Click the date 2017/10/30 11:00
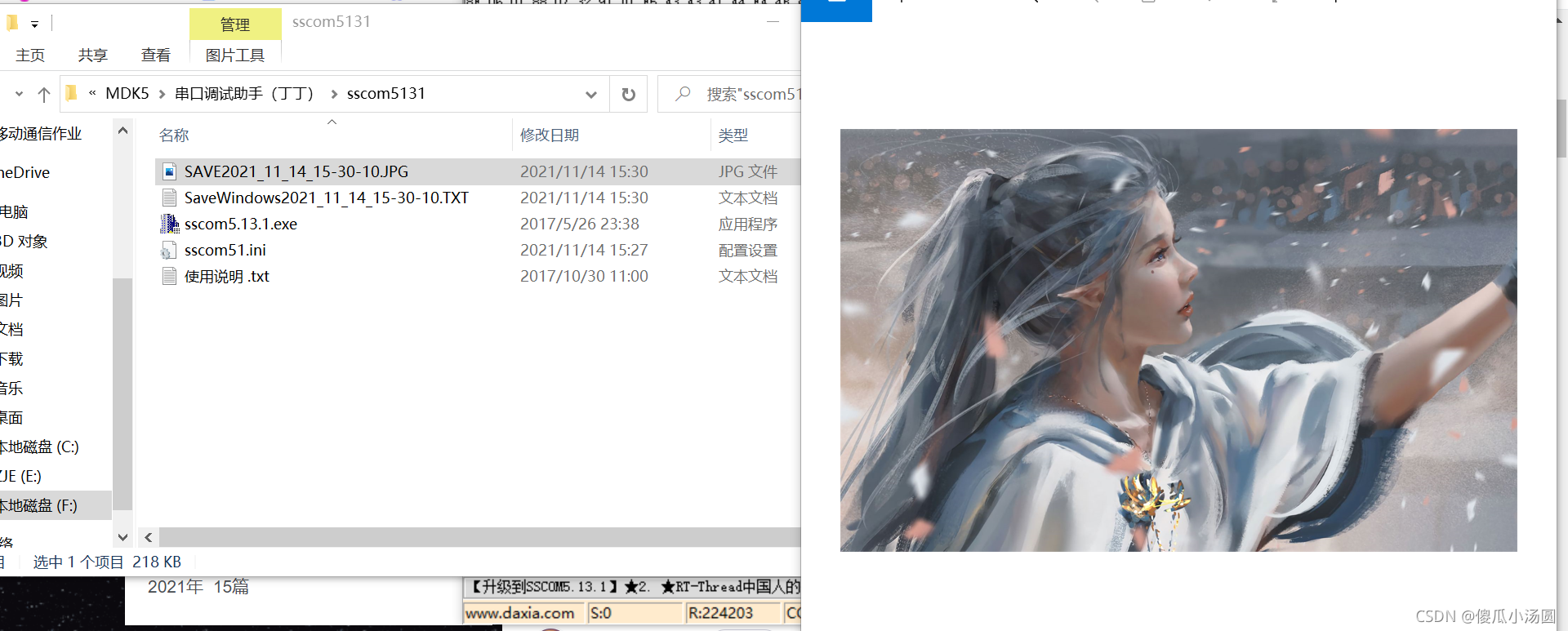 pos(584,276)
